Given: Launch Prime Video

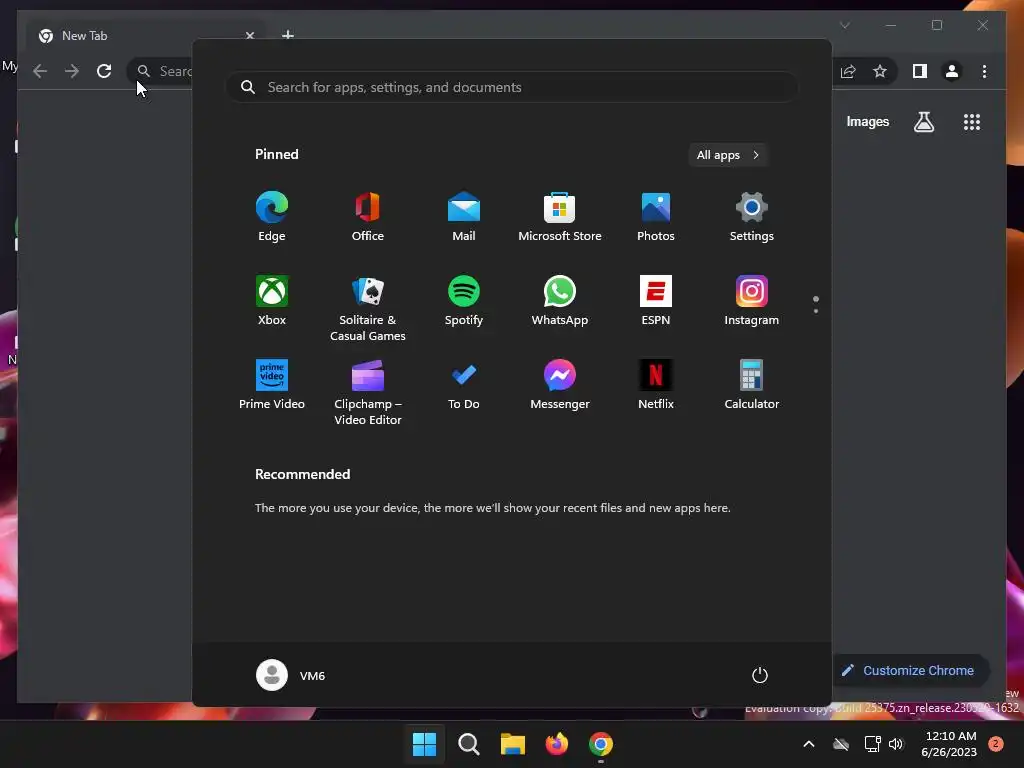Looking at the screenshot, I should click(x=272, y=385).
